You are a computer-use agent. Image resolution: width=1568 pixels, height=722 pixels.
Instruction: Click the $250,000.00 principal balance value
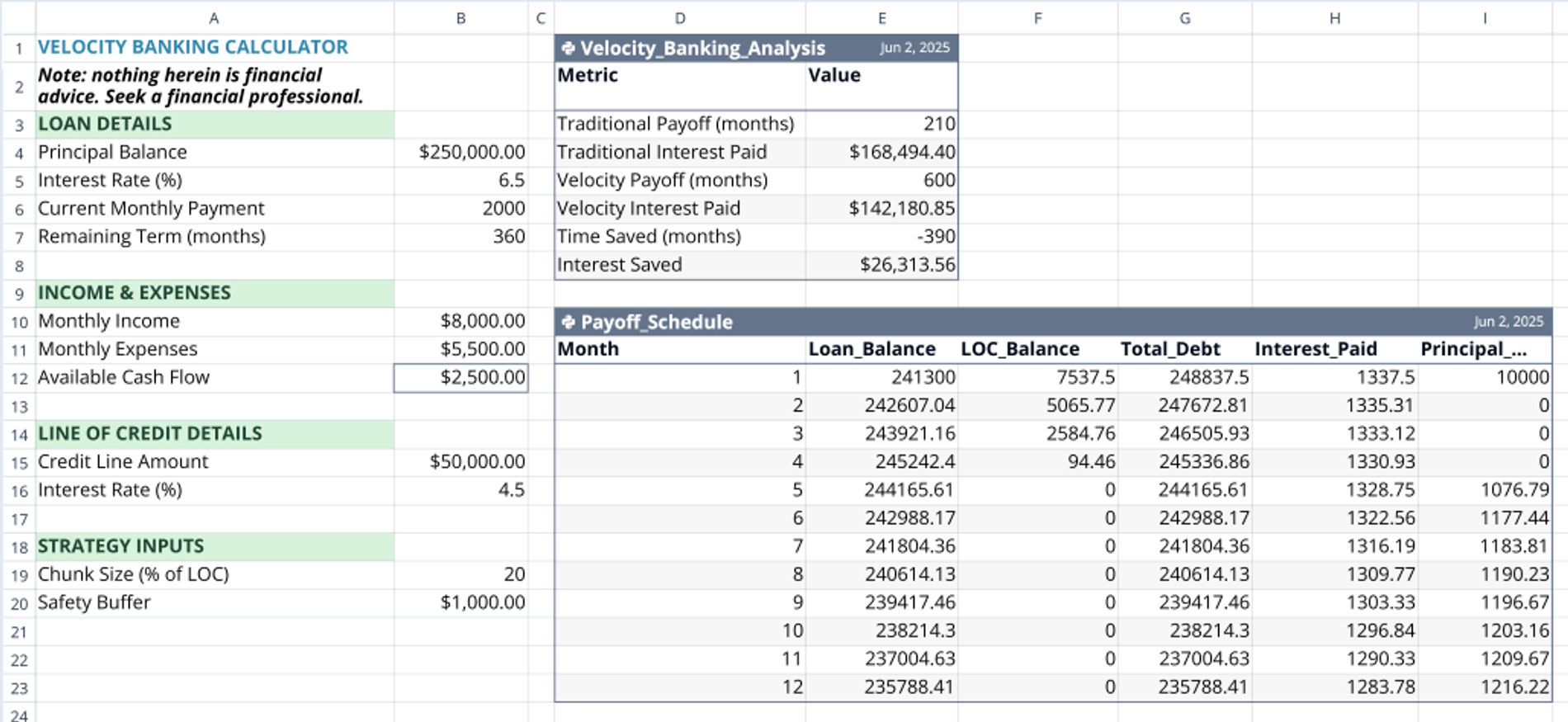click(461, 153)
